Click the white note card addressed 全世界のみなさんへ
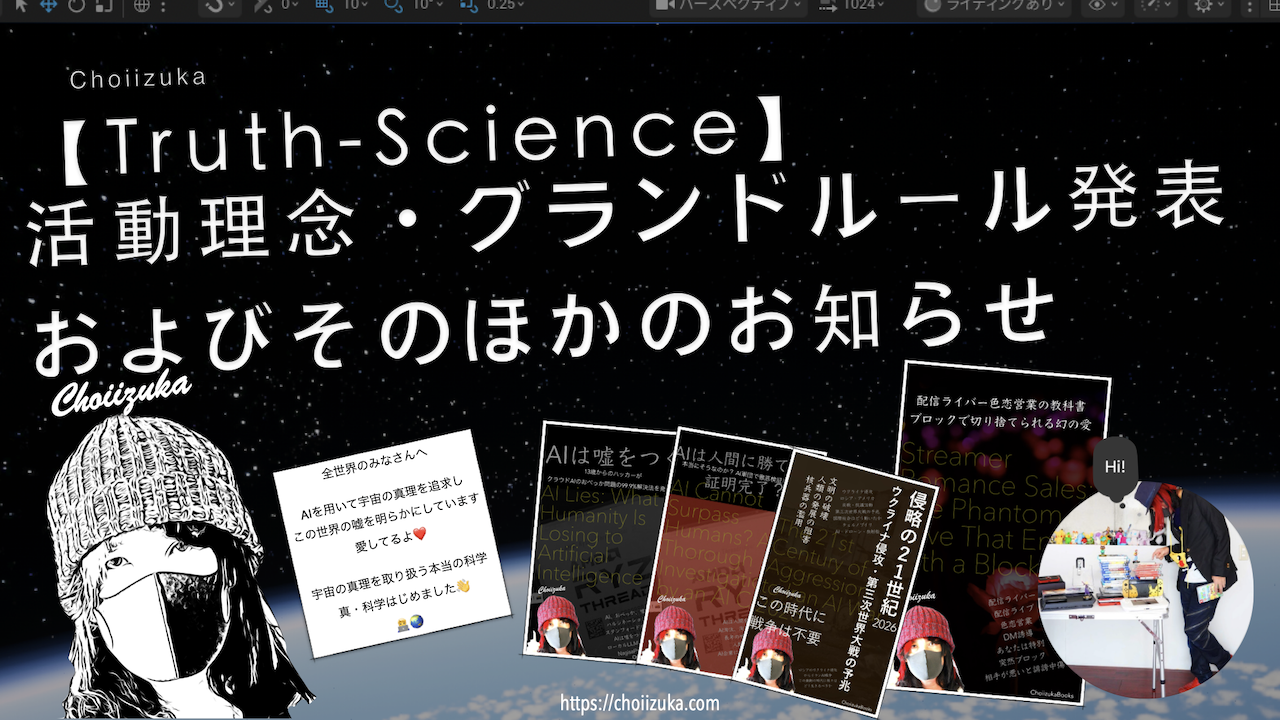1280x720 pixels. coord(392,542)
